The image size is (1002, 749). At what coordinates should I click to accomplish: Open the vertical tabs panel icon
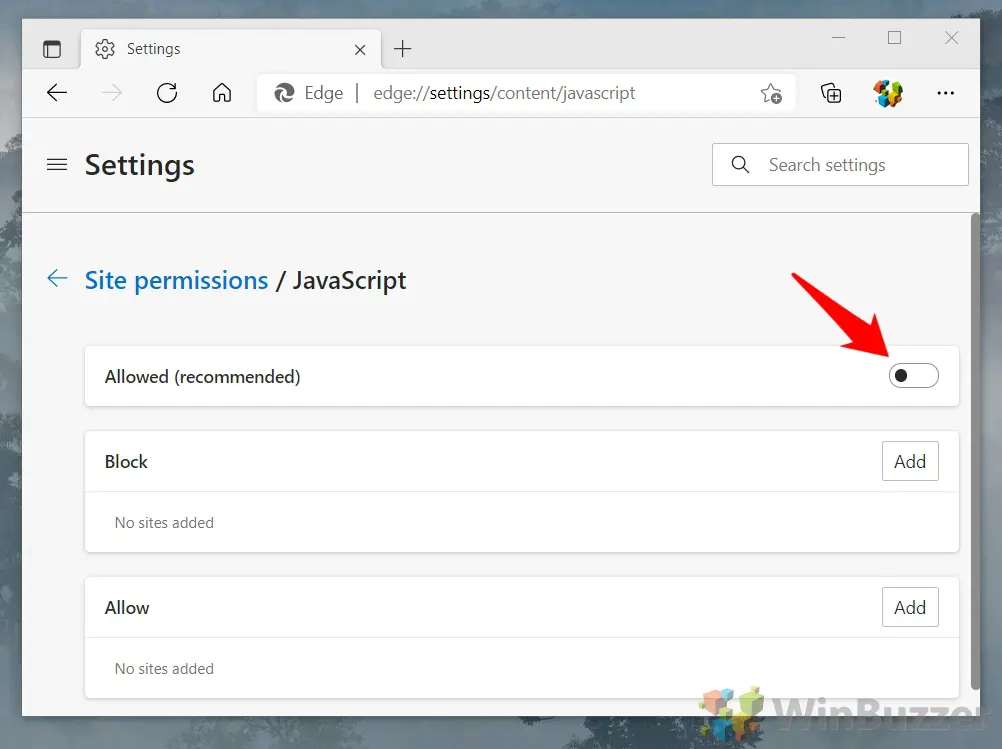click(52, 49)
